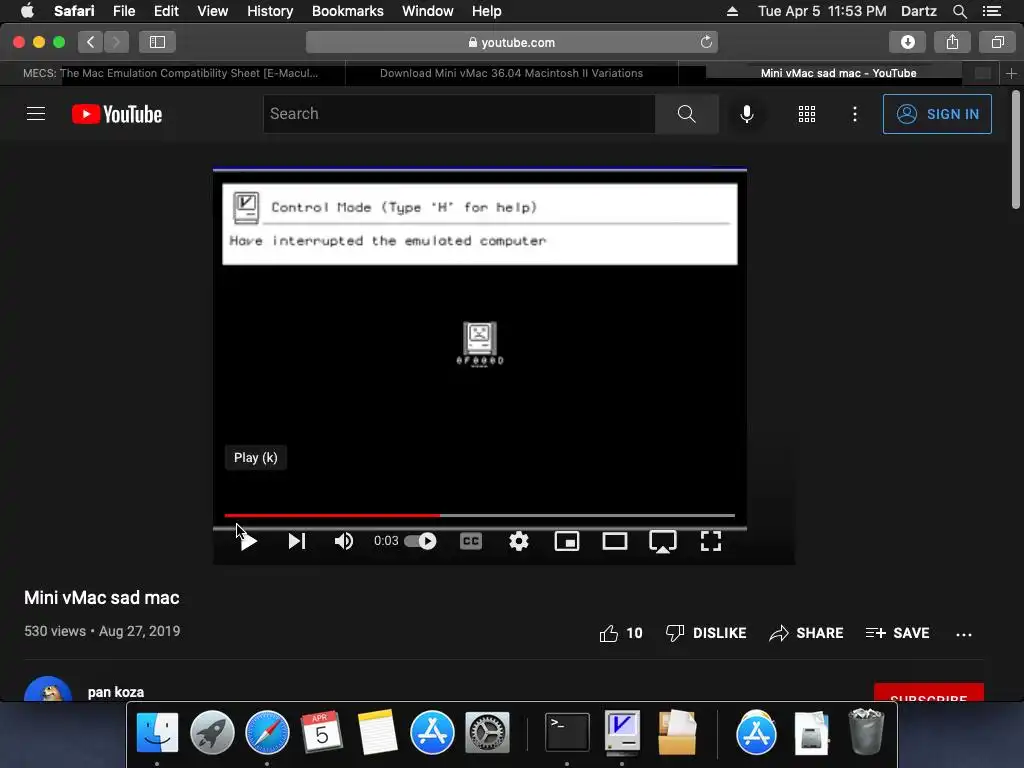Switch to MECS Mac Emulation Compatibility tab
The image size is (1024, 768).
[172, 73]
